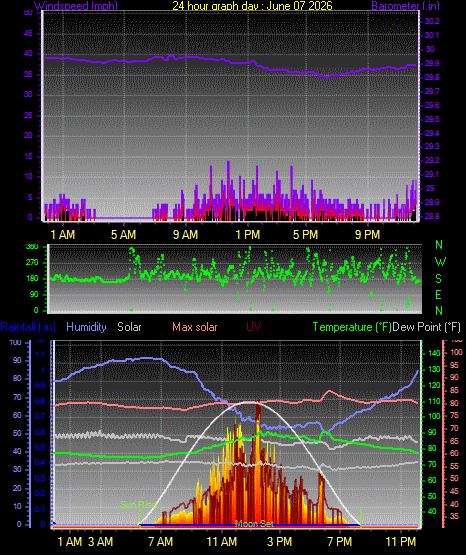The height and width of the screenshot is (555, 466).
Task: Click the "Windspeed (mph)" axis title
Action: (76, 6)
